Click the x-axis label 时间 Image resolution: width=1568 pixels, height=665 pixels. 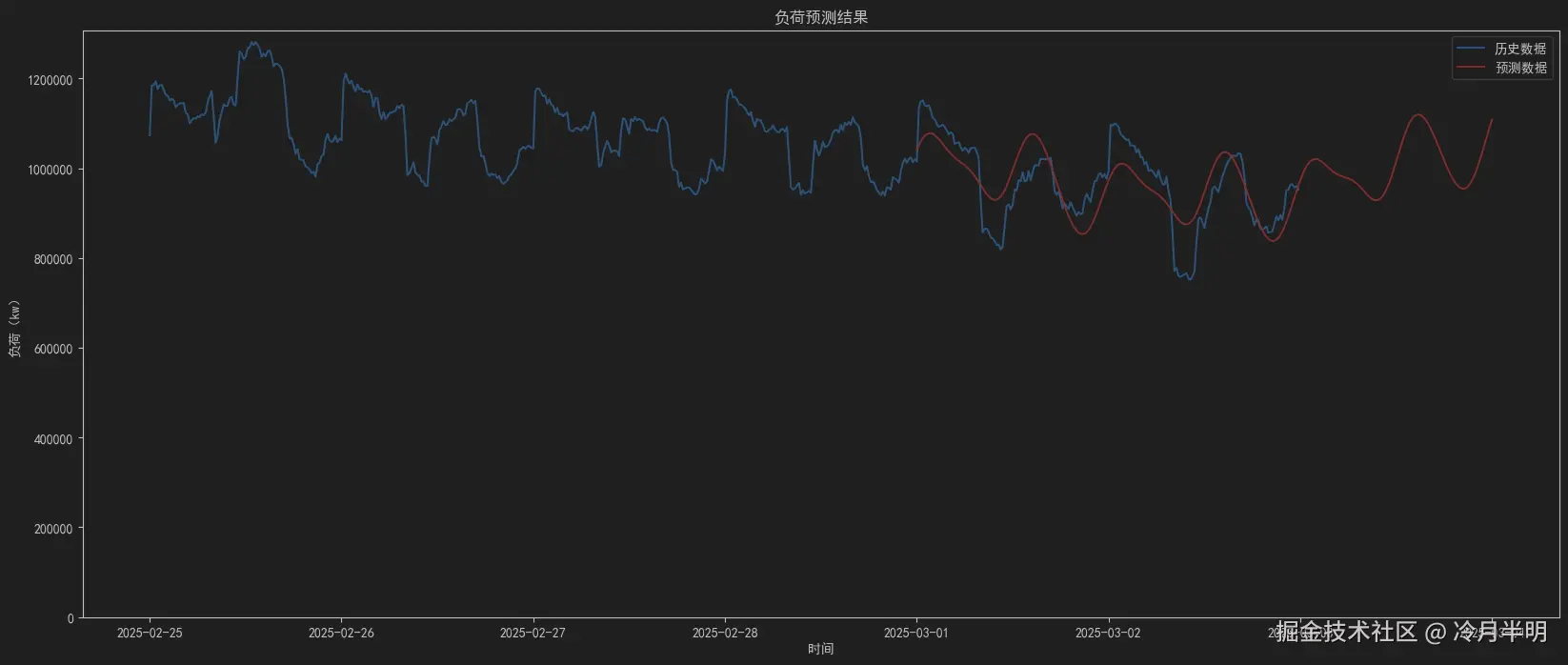820,649
